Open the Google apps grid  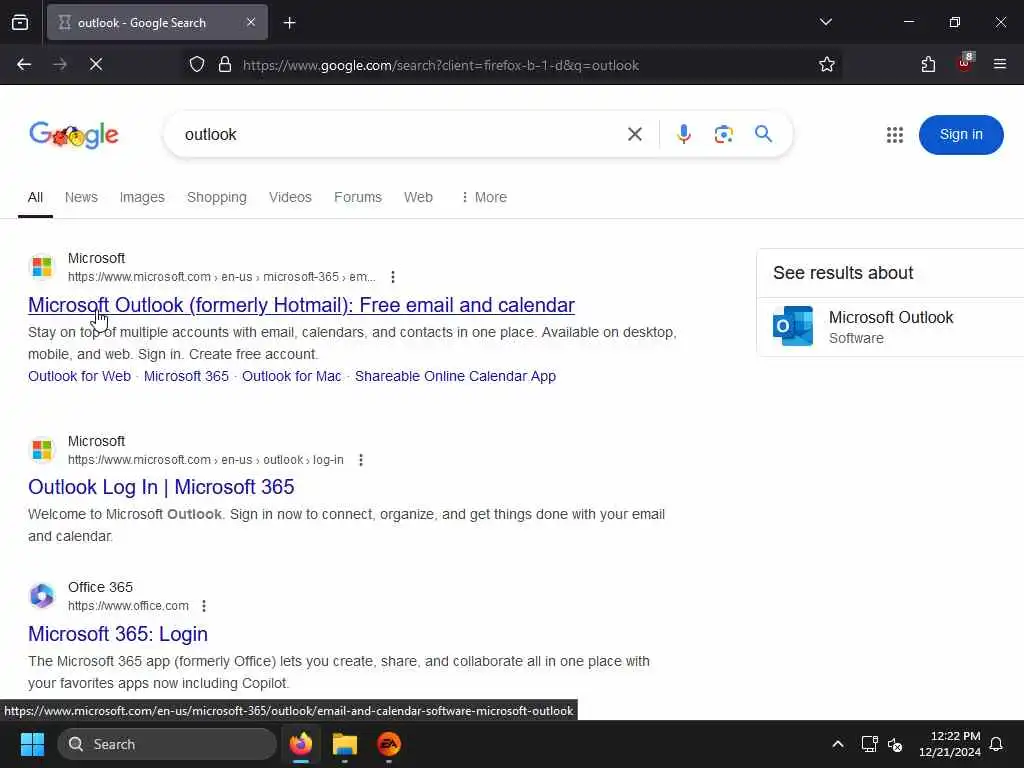pyautogui.click(x=895, y=135)
